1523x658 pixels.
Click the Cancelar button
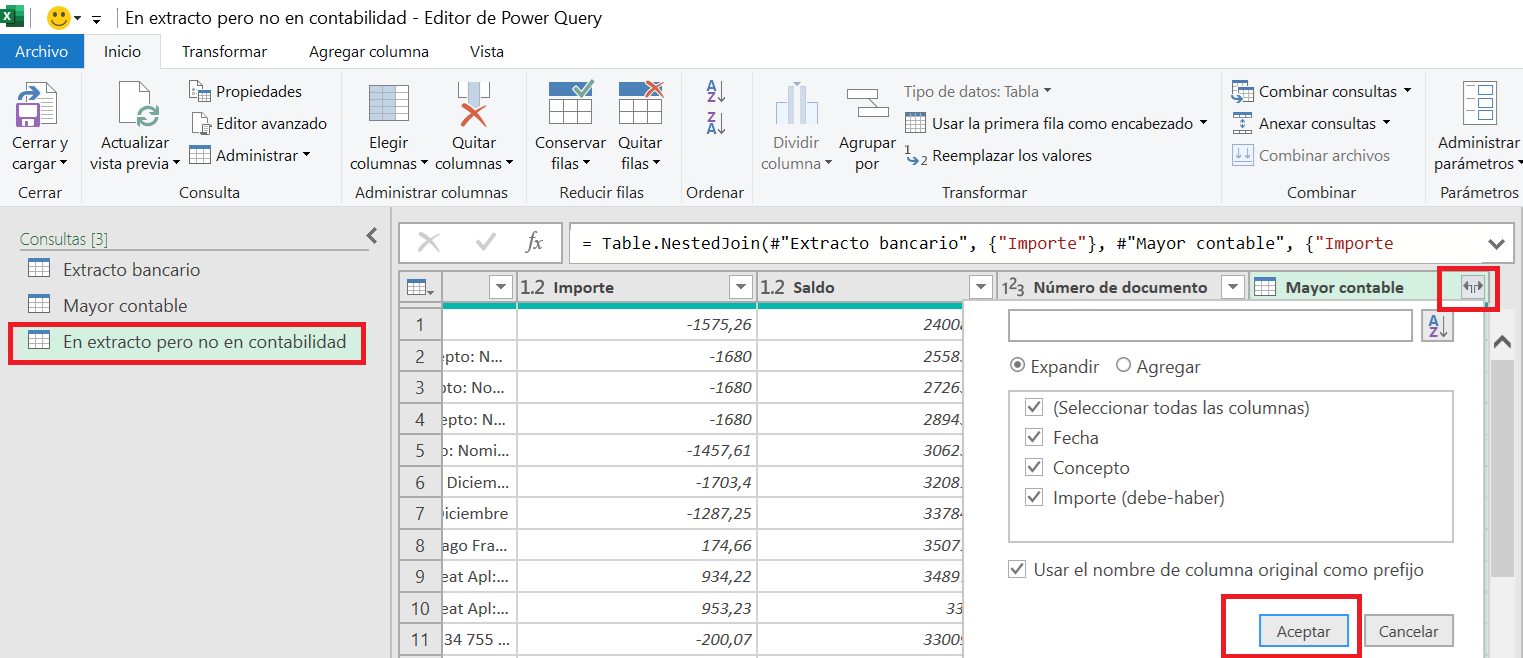click(x=1408, y=631)
